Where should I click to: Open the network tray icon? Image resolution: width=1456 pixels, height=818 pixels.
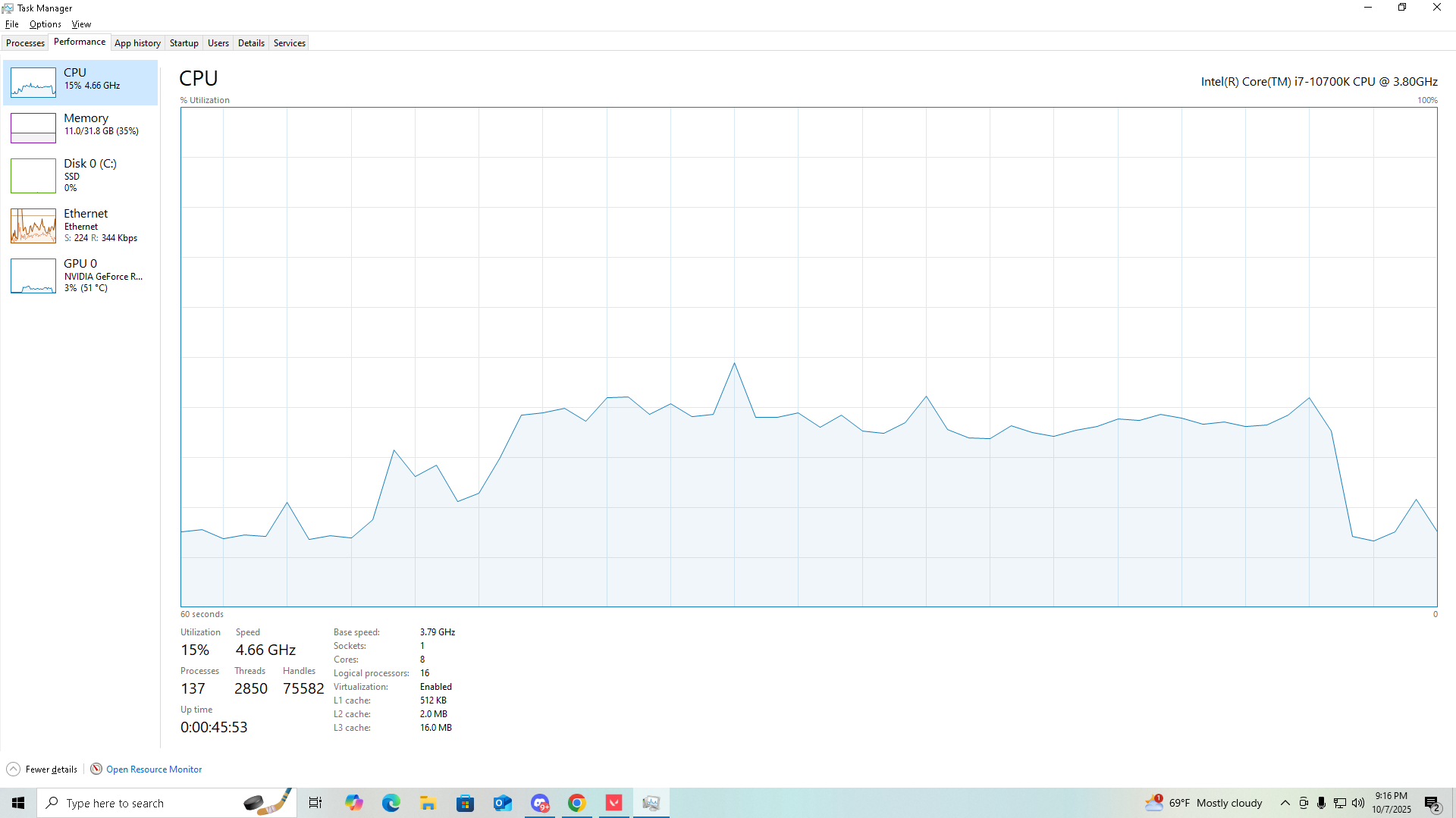(x=1340, y=803)
